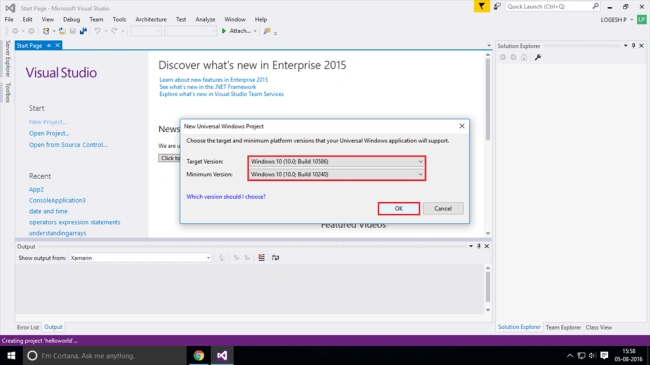The image size is (650, 365).
Task: Click the Navigate Backward toolbar icon
Action: tap(15, 31)
